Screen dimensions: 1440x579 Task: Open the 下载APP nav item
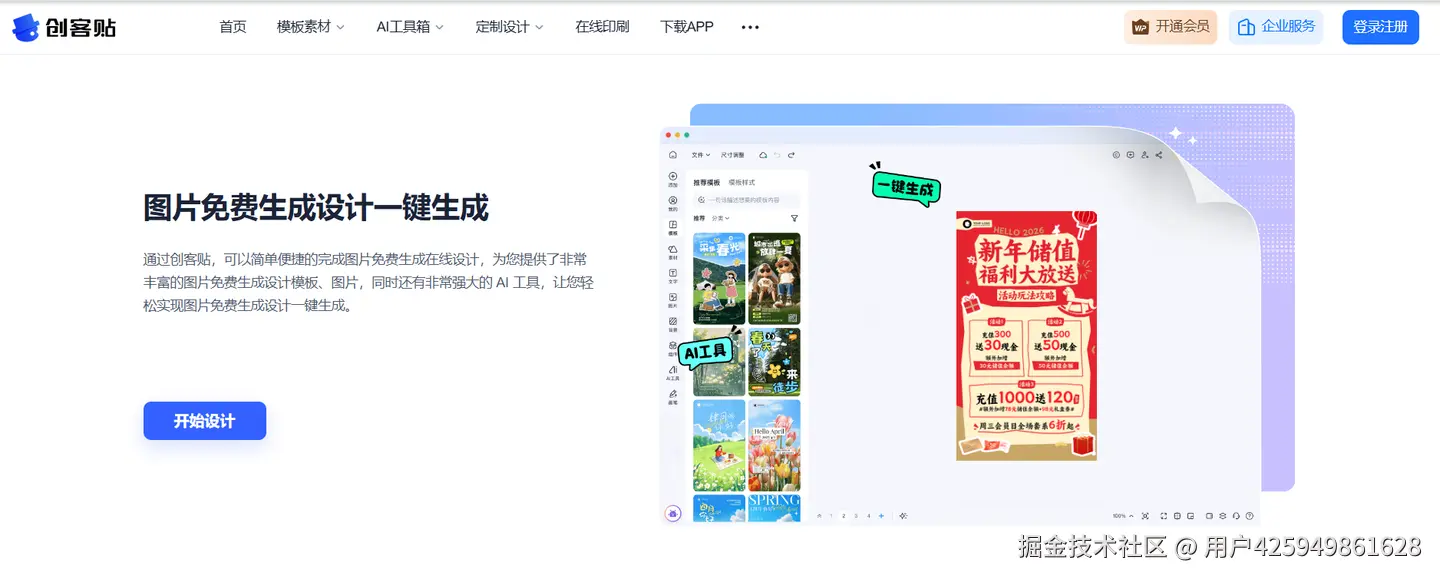pyautogui.click(x=687, y=27)
